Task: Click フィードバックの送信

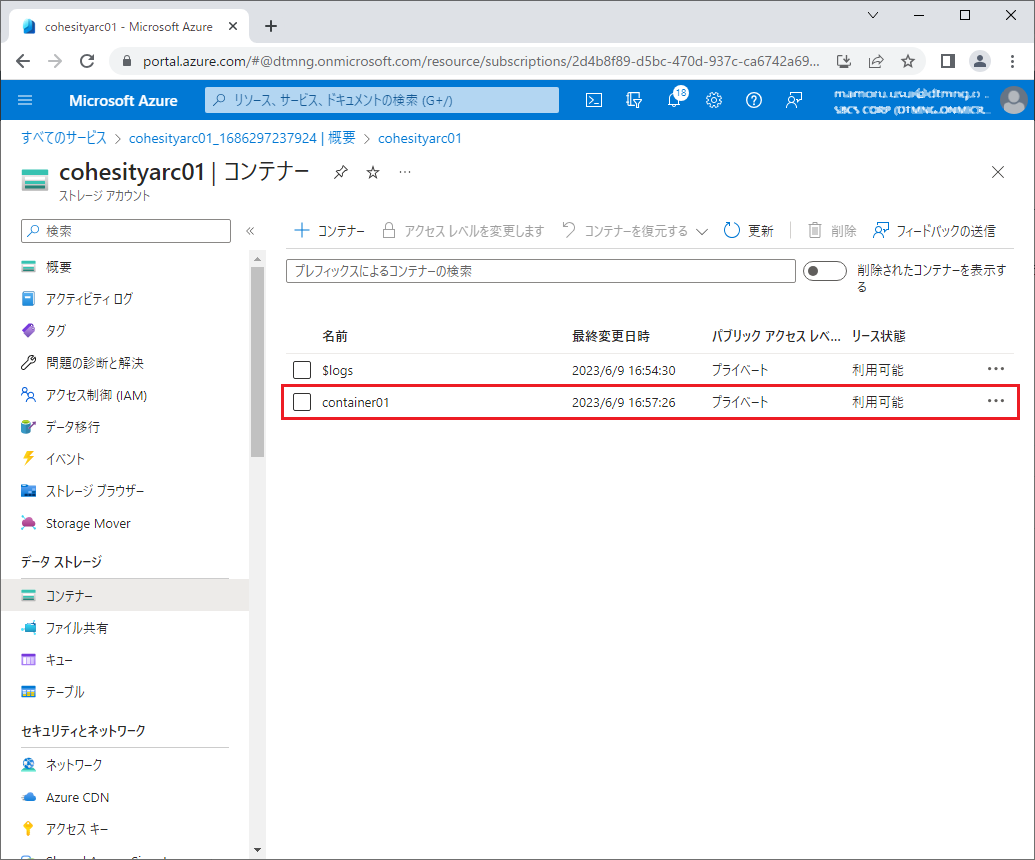Action: click(934, 230)
